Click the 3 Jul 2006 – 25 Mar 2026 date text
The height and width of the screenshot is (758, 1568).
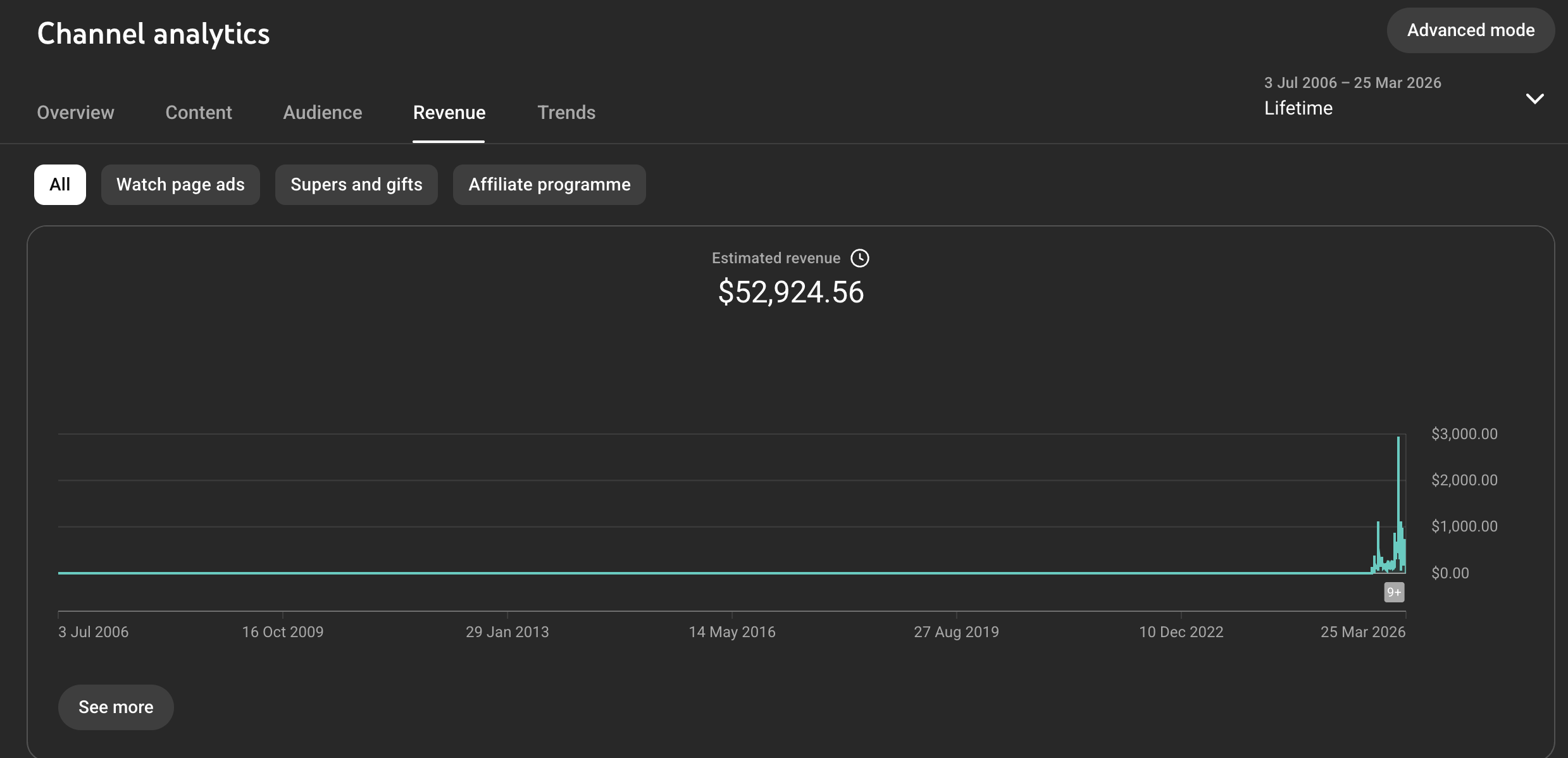[1353, 83]
